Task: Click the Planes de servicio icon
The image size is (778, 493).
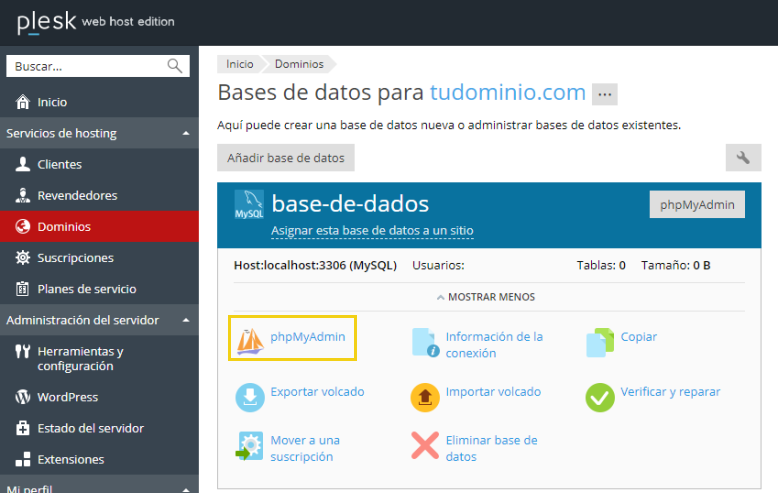Action: 22,289
